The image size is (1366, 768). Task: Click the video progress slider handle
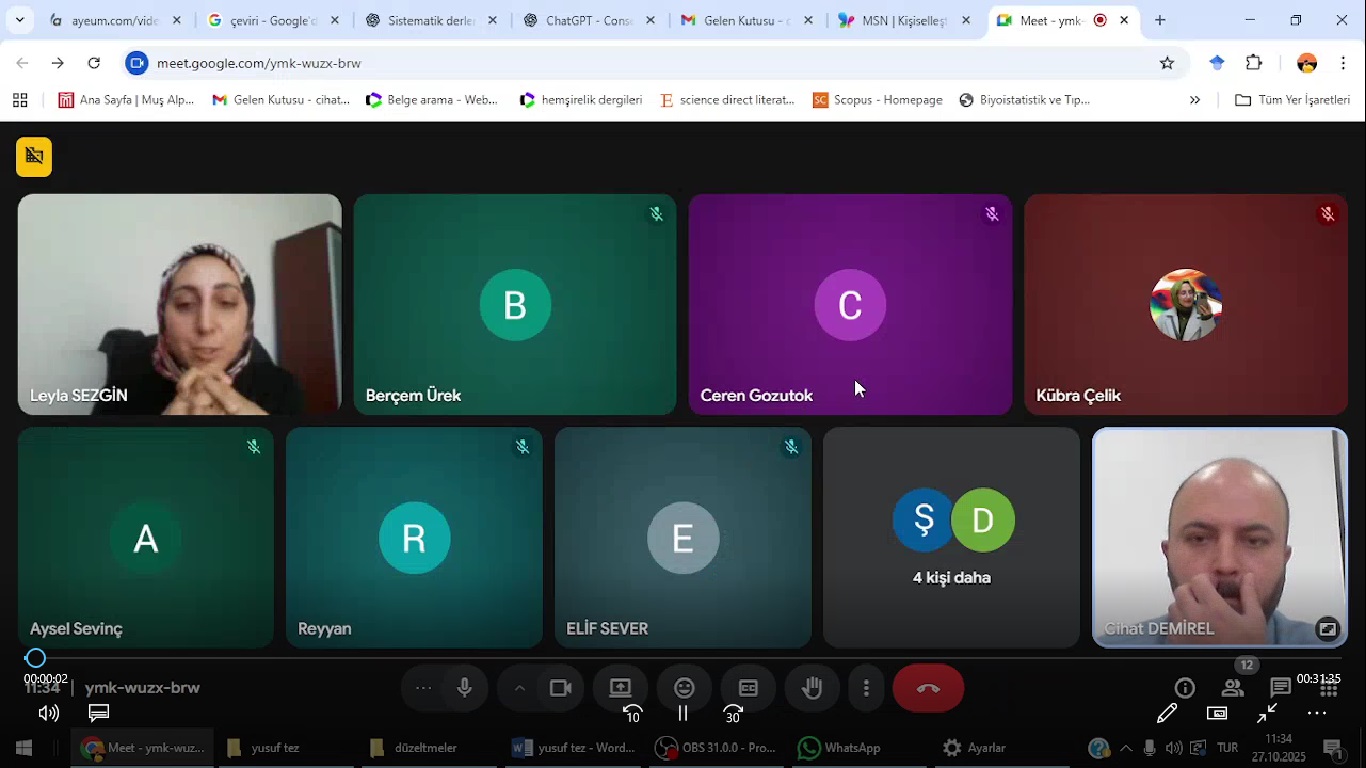(x=36, y=658)
